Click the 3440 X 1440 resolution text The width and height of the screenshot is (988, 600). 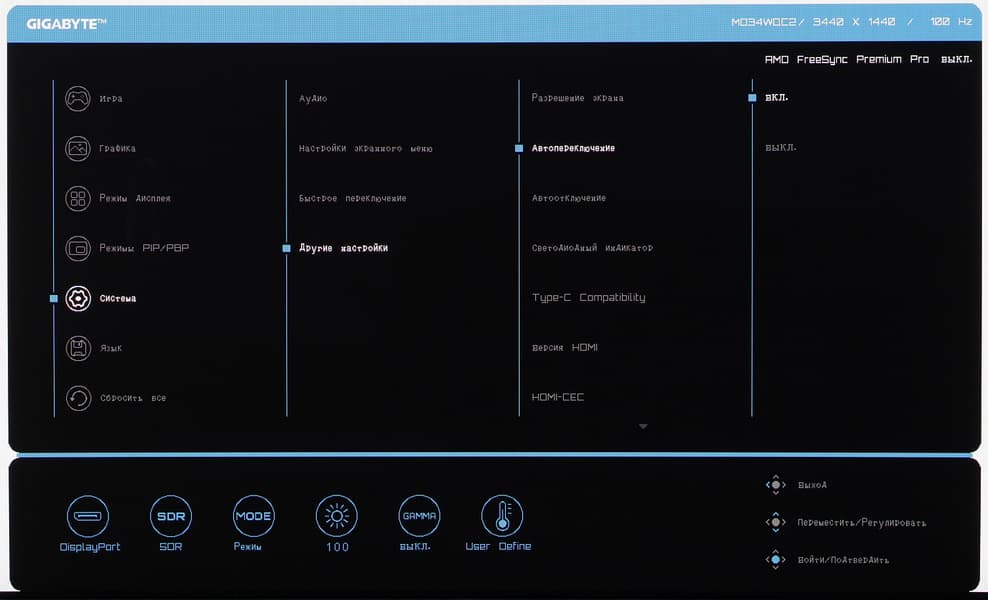click(854, 21)
